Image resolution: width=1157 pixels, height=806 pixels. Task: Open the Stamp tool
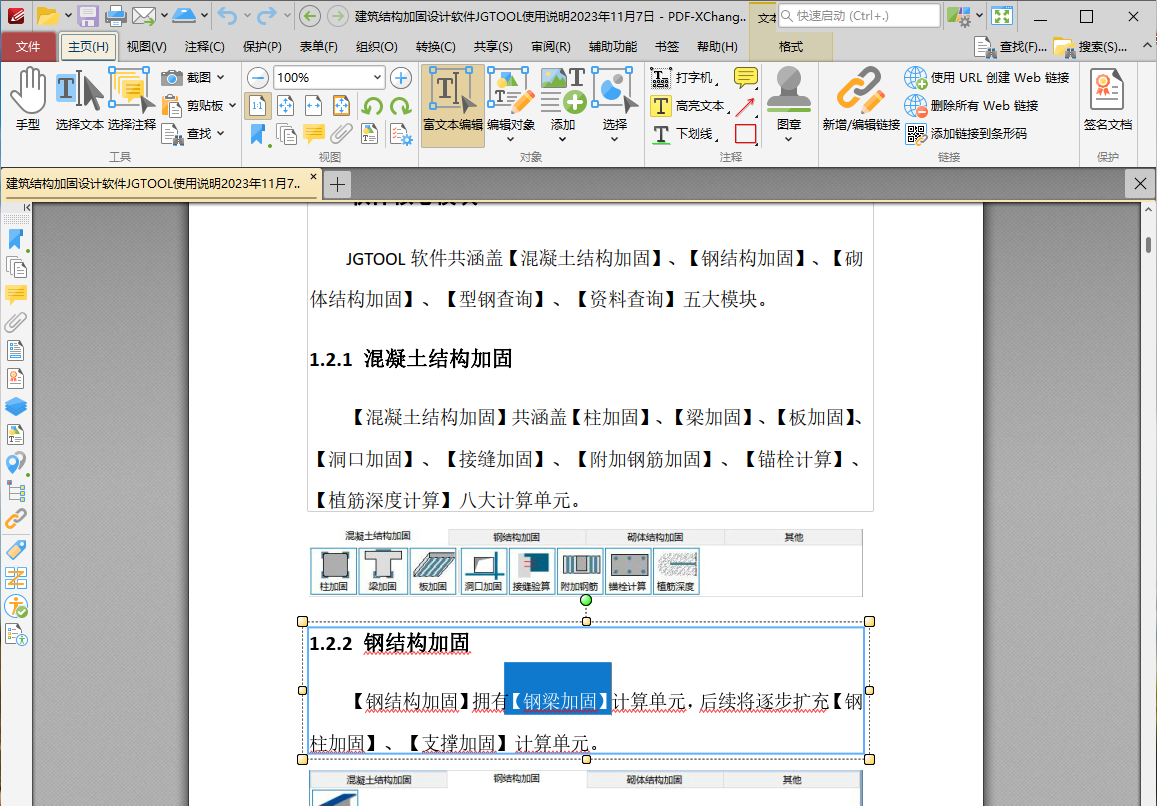coord(788,100)
